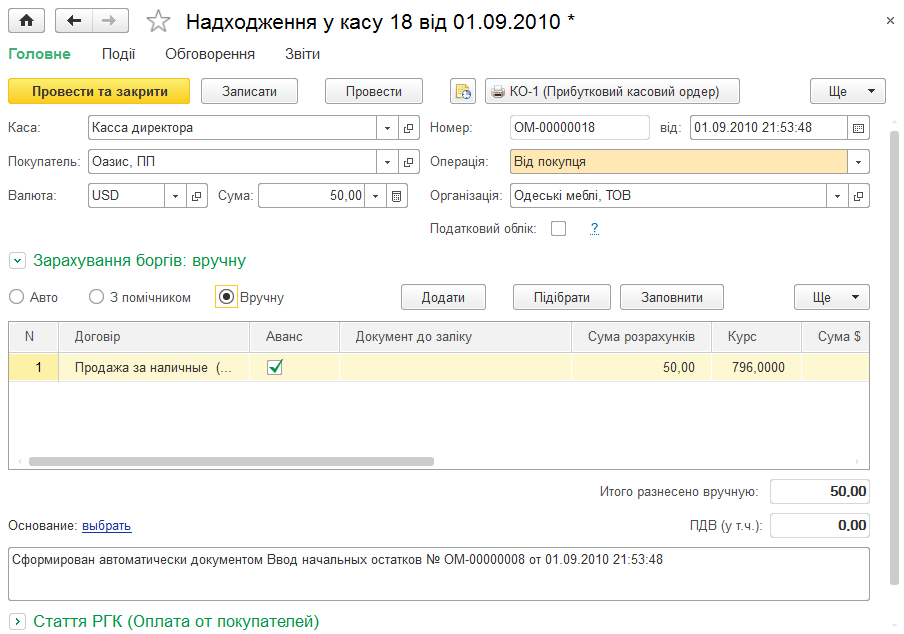Show help for Податковий облік
The height and width of the screenshot is (634, 904).
point(594,229)
